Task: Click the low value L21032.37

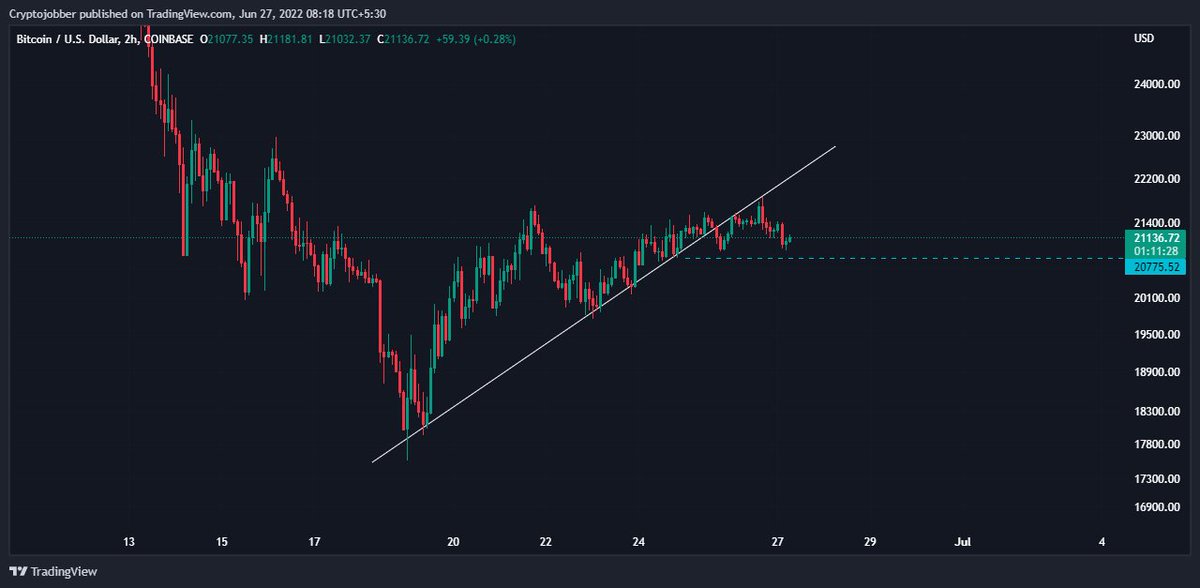Action: (x=345, y=39)
